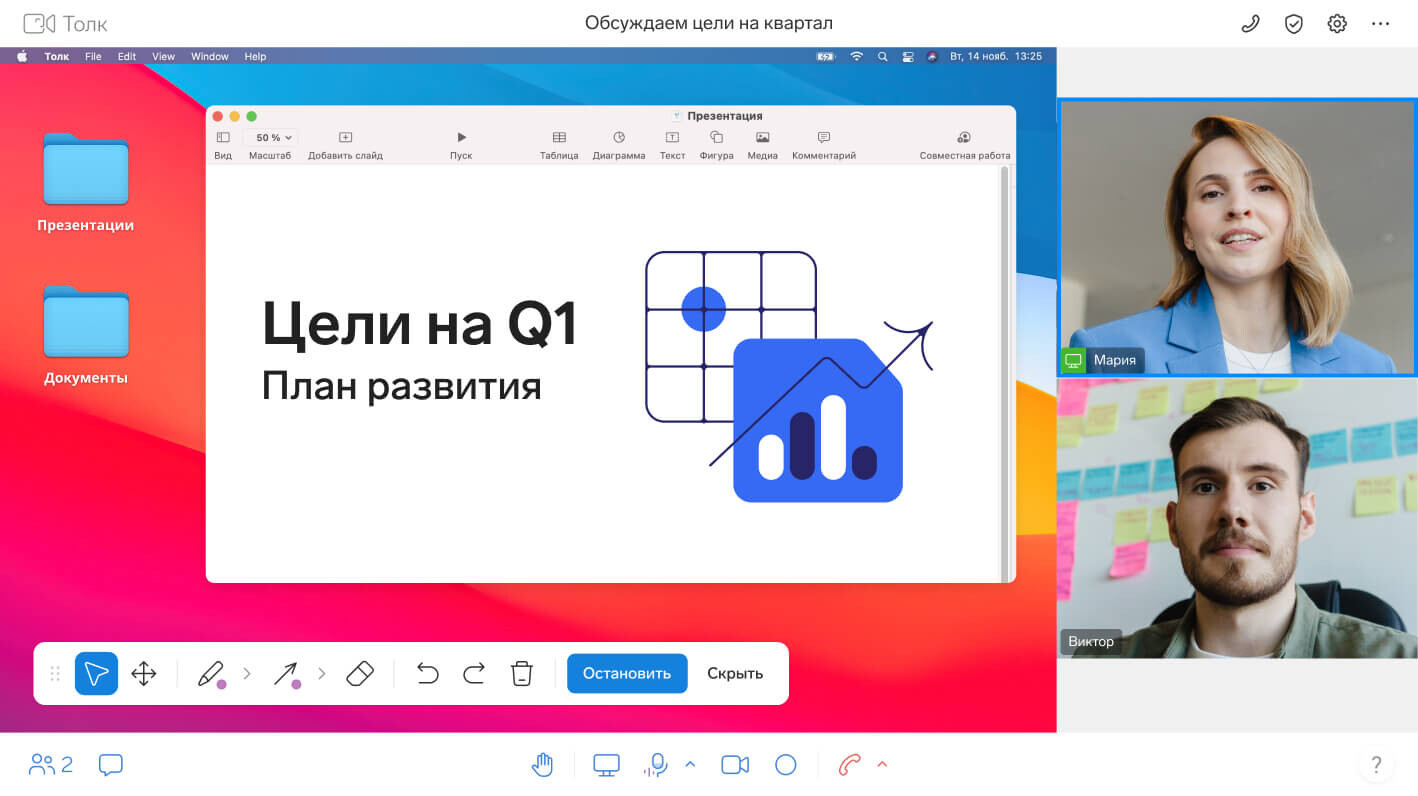Click the slide title Цели на Q1
1418x796 pixels.
click(420, 324)
